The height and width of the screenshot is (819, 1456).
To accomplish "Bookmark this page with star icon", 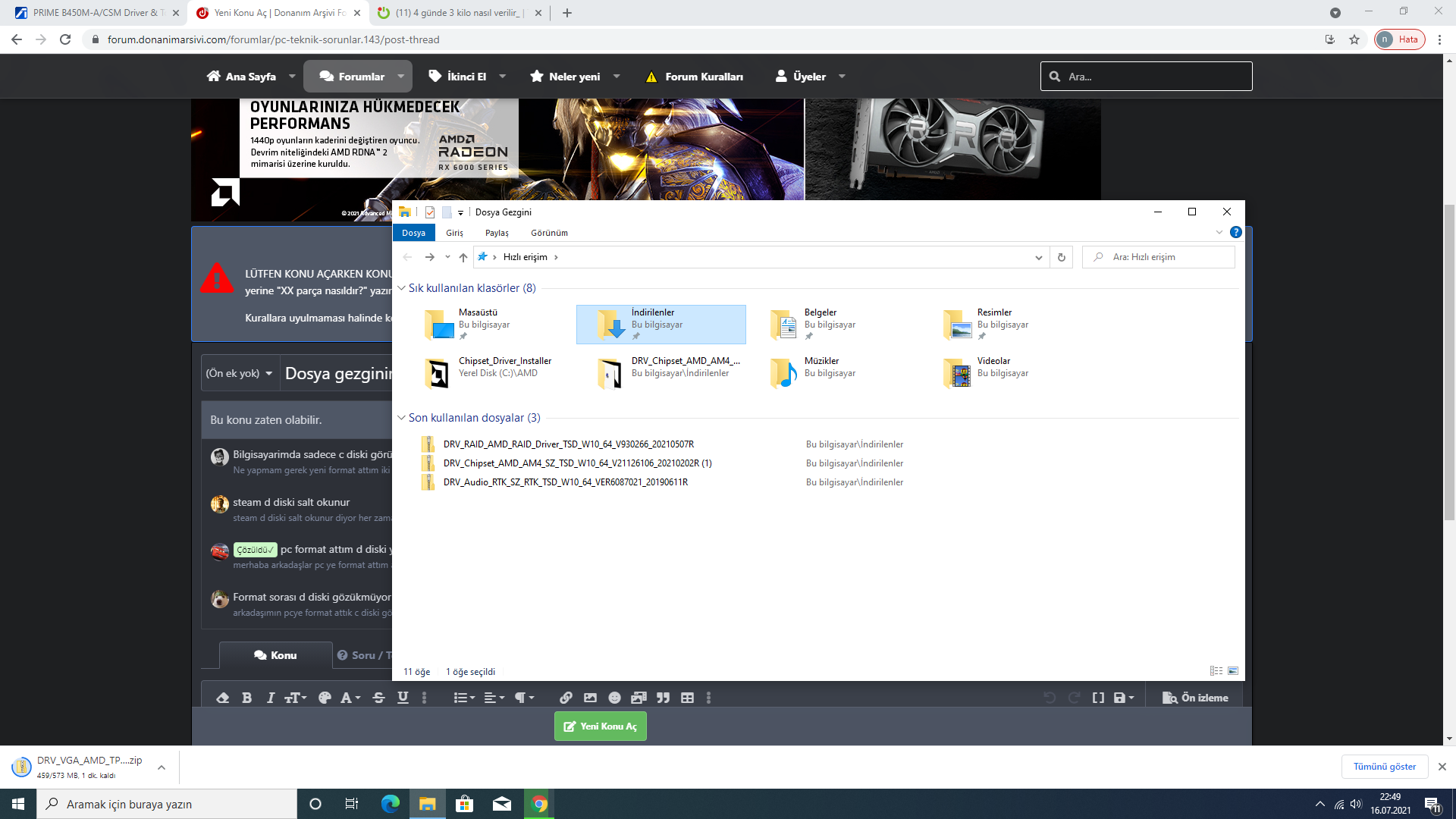I will (1354, 39).
